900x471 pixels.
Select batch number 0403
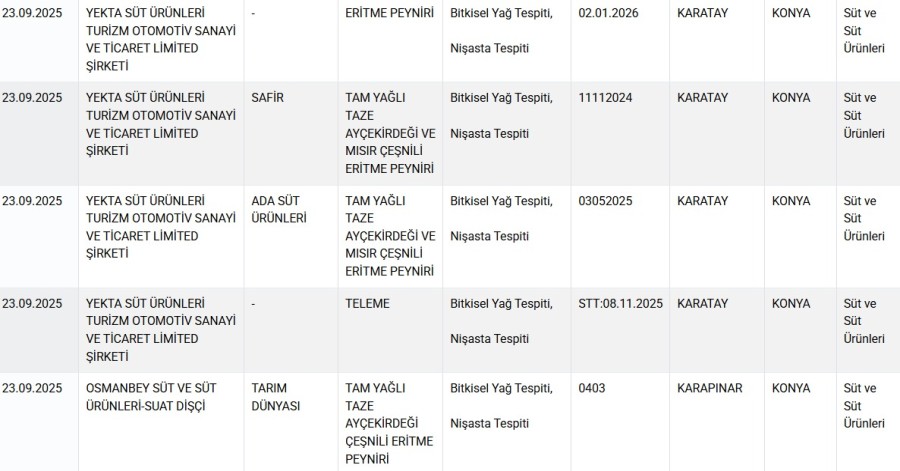click(592, 388)
